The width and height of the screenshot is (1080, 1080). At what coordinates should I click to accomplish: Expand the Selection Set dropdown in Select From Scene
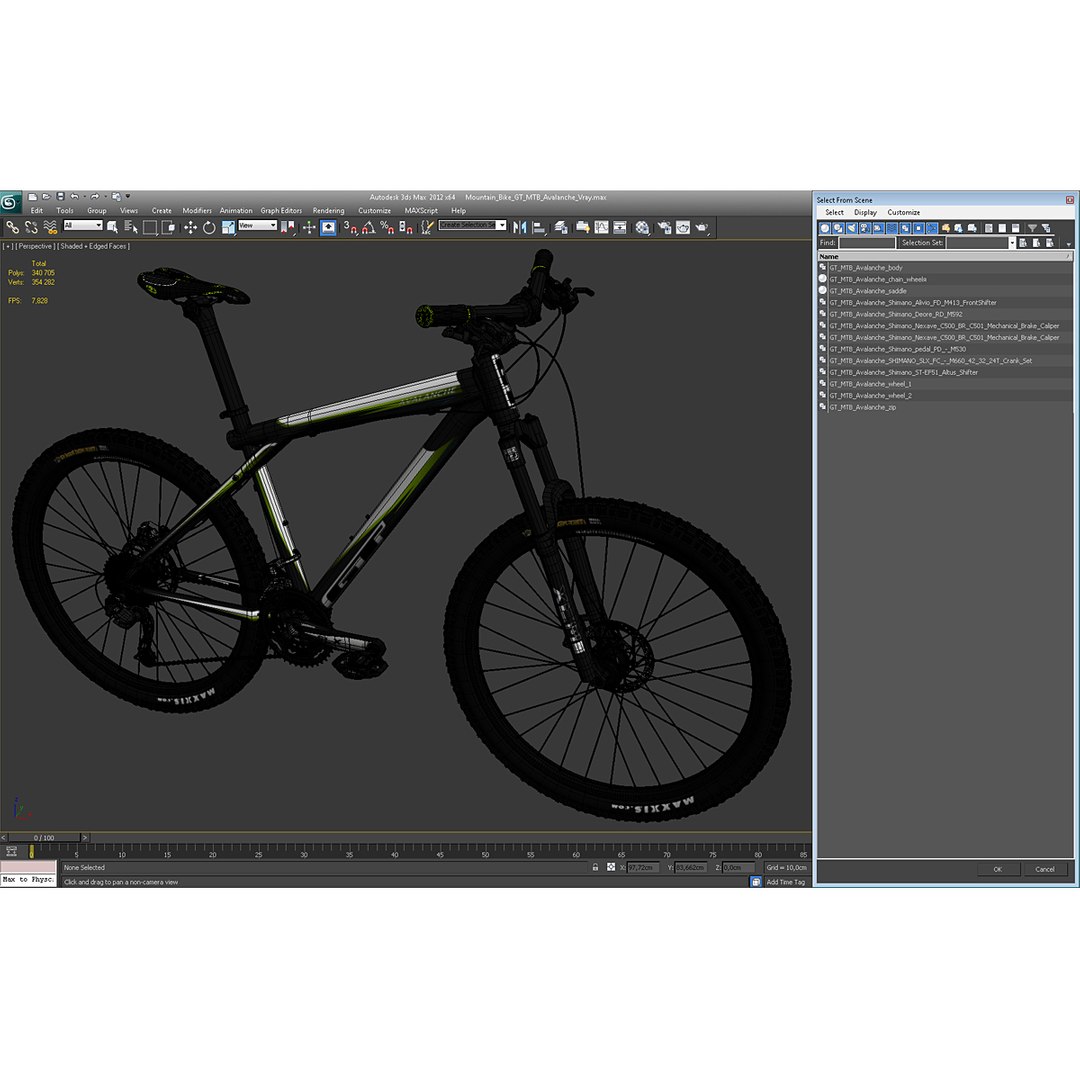pos(1012,242)
